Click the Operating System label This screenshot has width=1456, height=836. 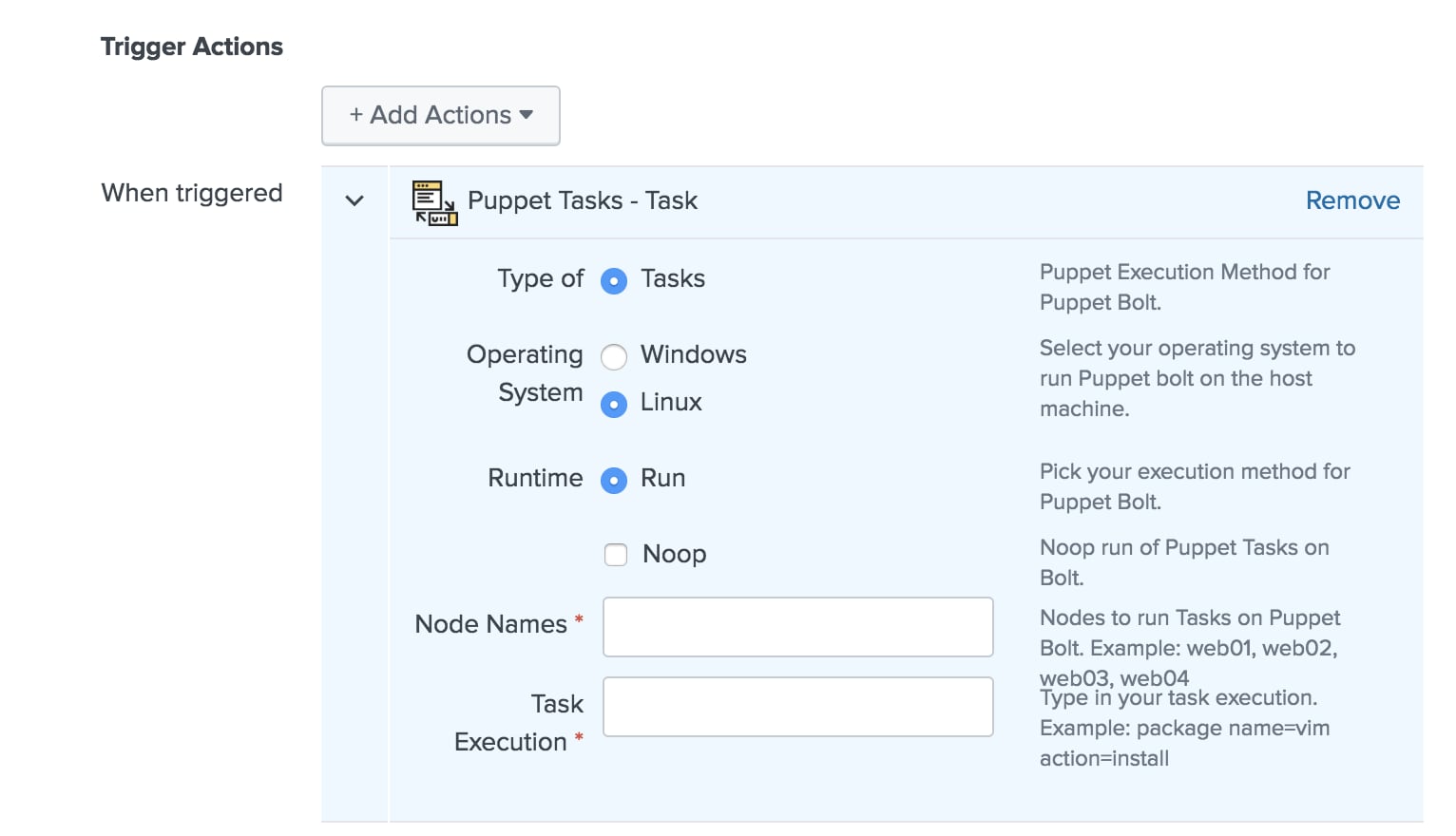click(x=525, y=373)
